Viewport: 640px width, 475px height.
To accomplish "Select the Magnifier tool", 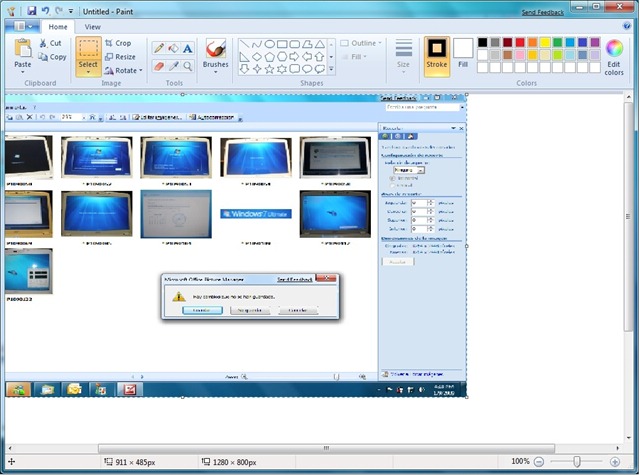I will 187,66.
